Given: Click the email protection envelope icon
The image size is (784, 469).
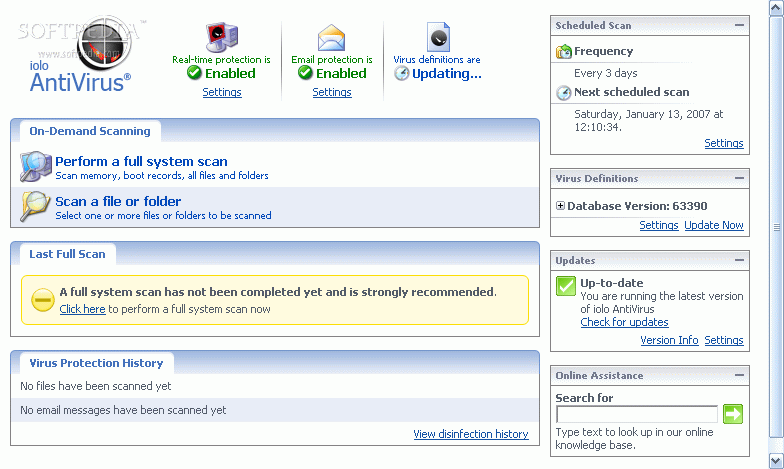Looking at the screenshot, I should pos(332,38).
